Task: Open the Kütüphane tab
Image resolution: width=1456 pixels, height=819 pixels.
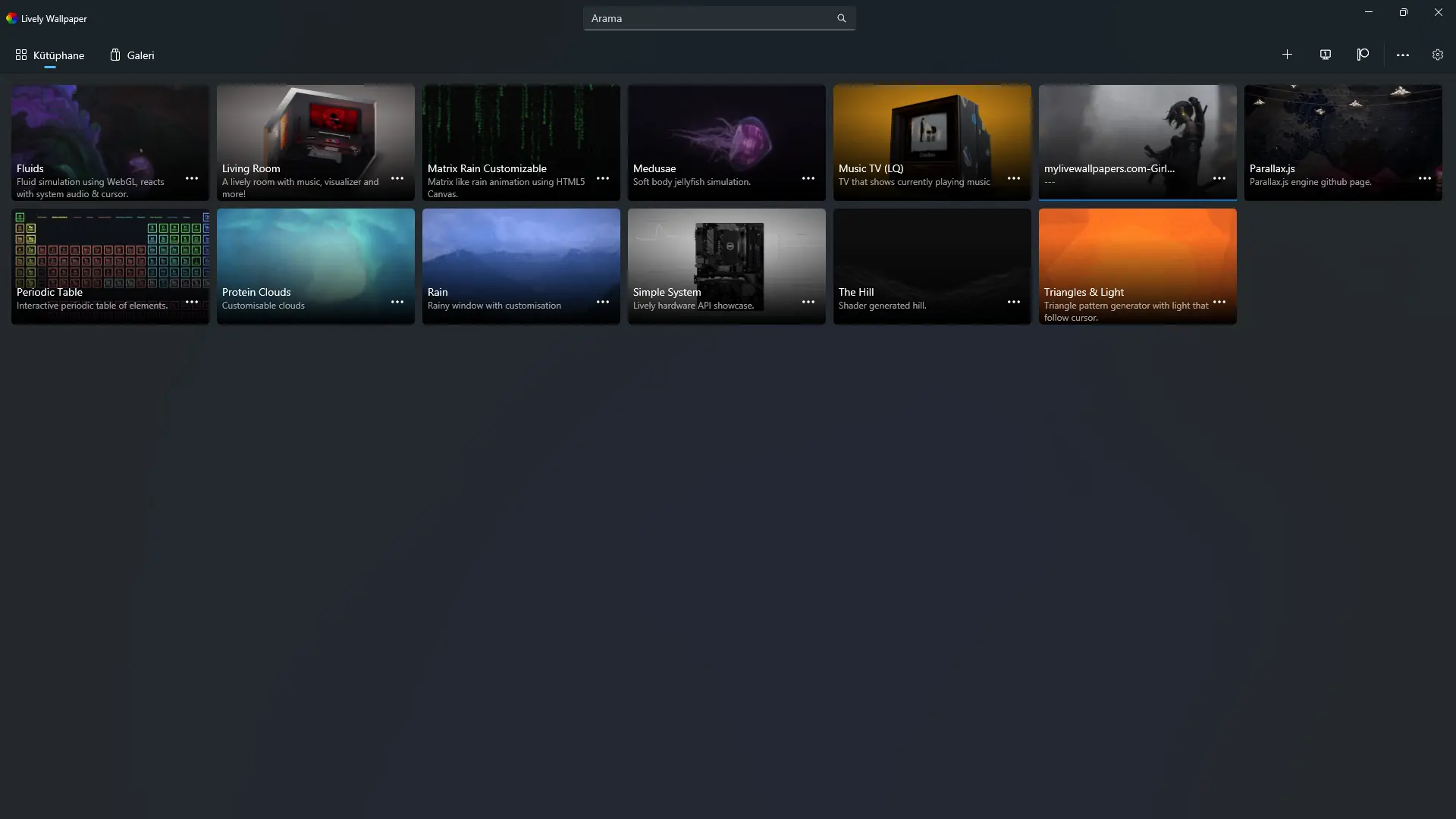Action: click(x=50, y=55)
